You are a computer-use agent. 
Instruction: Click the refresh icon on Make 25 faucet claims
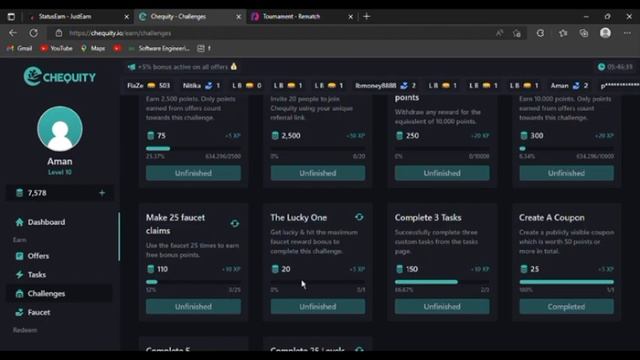point(235,224)
